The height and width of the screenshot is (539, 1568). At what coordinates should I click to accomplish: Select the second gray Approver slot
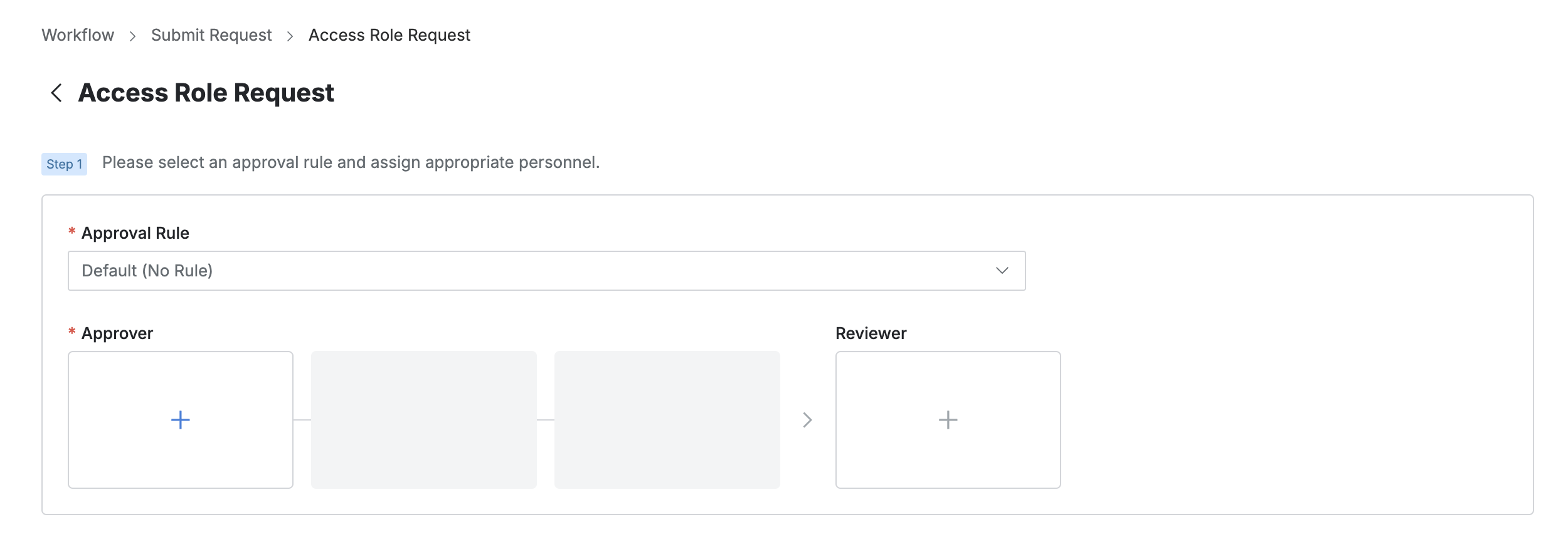point(424,420)
